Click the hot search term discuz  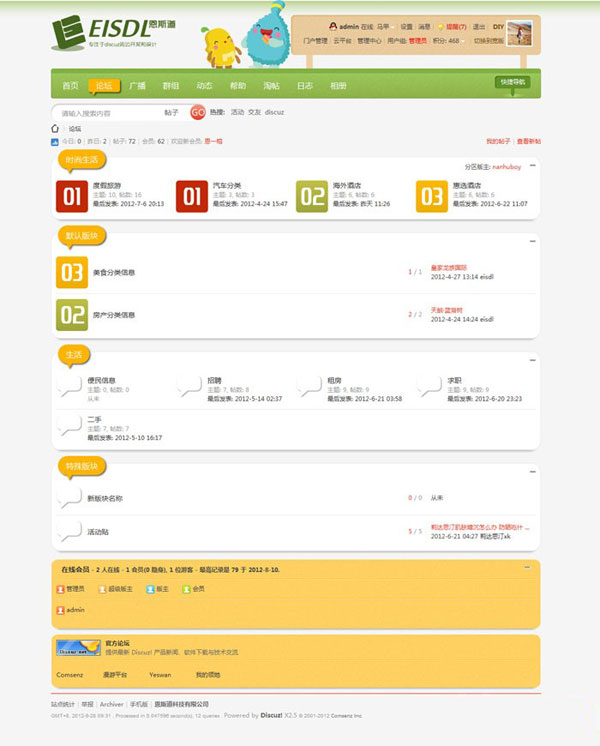pyautogui.click(x=274, y=112)
